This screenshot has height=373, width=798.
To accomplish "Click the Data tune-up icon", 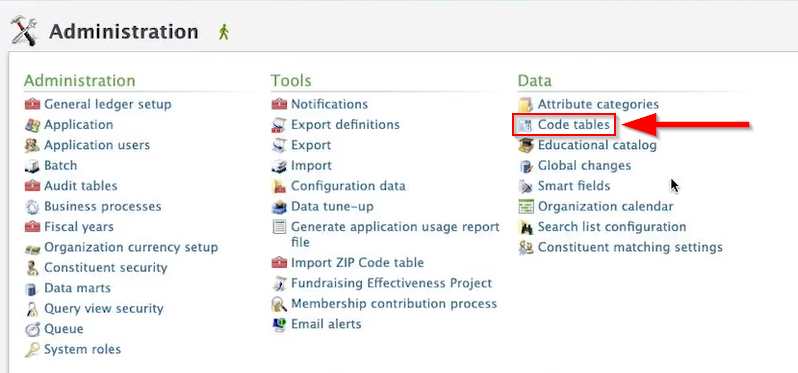I will pyautogui.click(x=279, y=207).
